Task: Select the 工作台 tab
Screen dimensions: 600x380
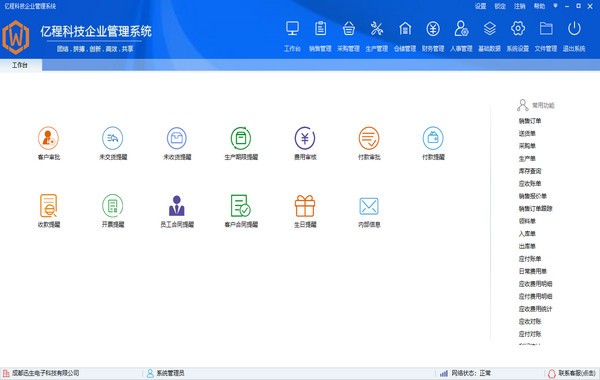Action: click(x=20, y=65)
